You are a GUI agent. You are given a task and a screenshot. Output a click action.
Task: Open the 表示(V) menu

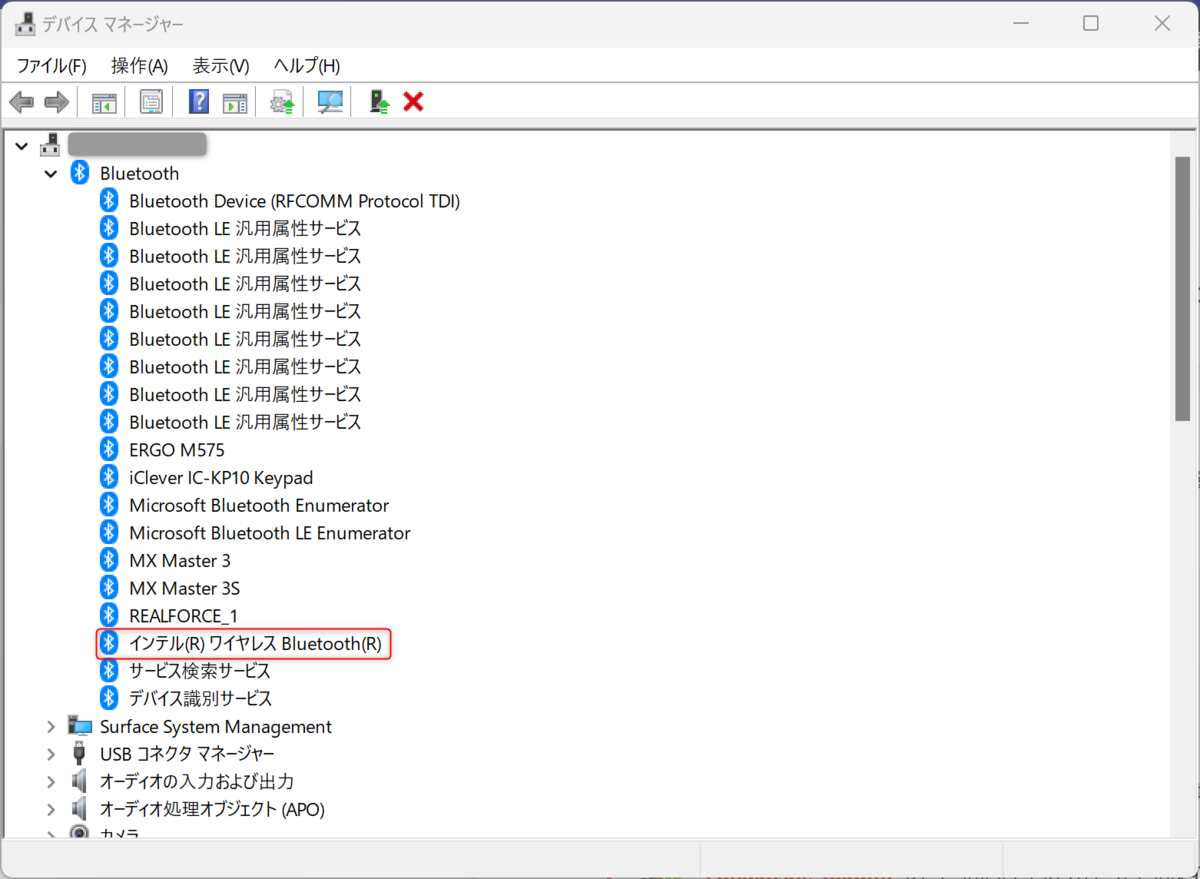click(221, 66)
